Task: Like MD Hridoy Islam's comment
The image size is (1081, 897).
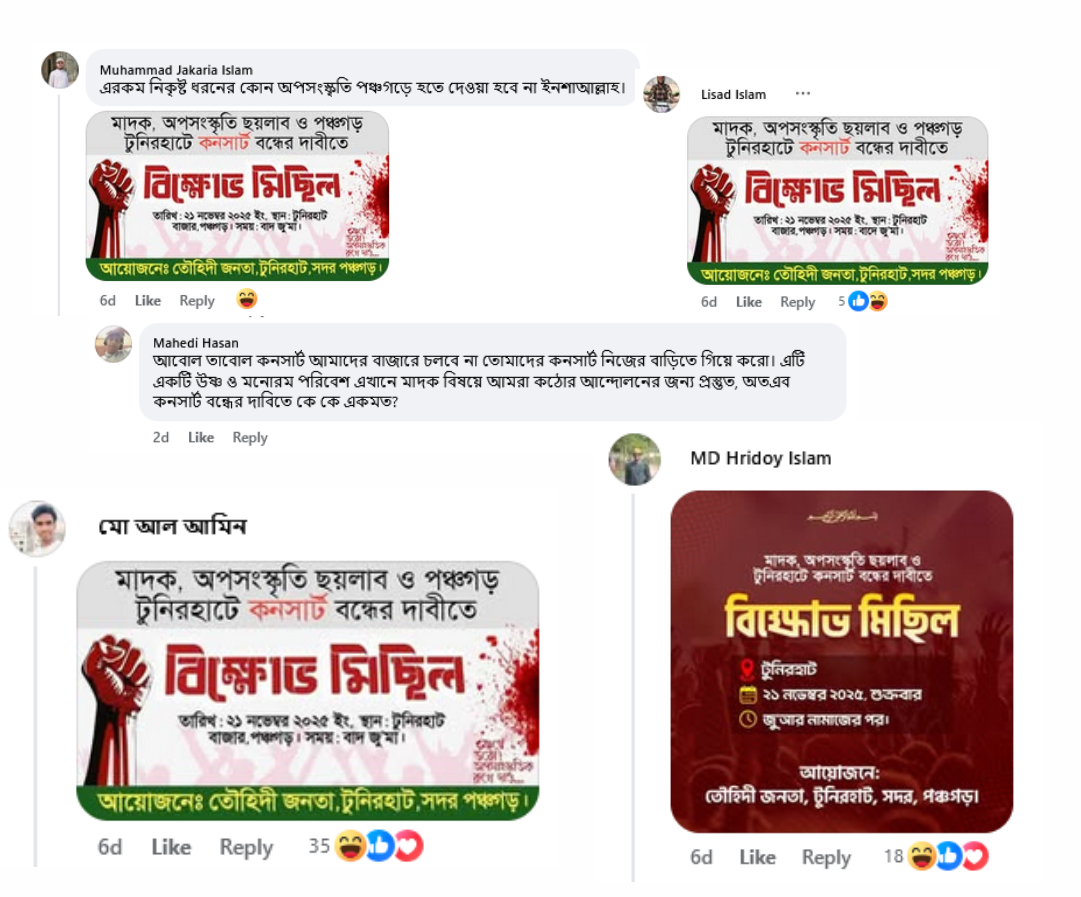Action: click(x=757, y=857)
